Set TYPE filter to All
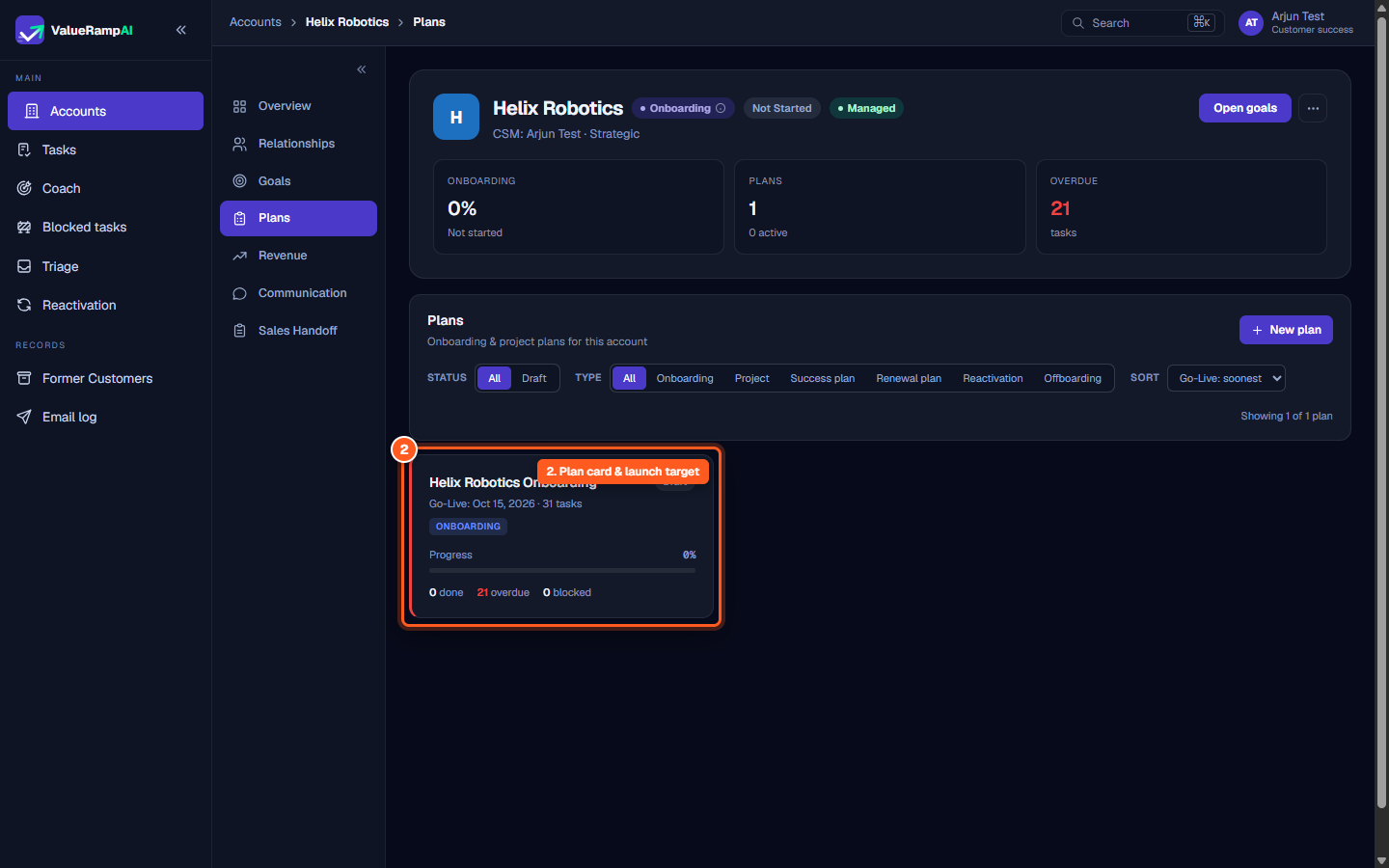1389x868 pixels. 629,378
